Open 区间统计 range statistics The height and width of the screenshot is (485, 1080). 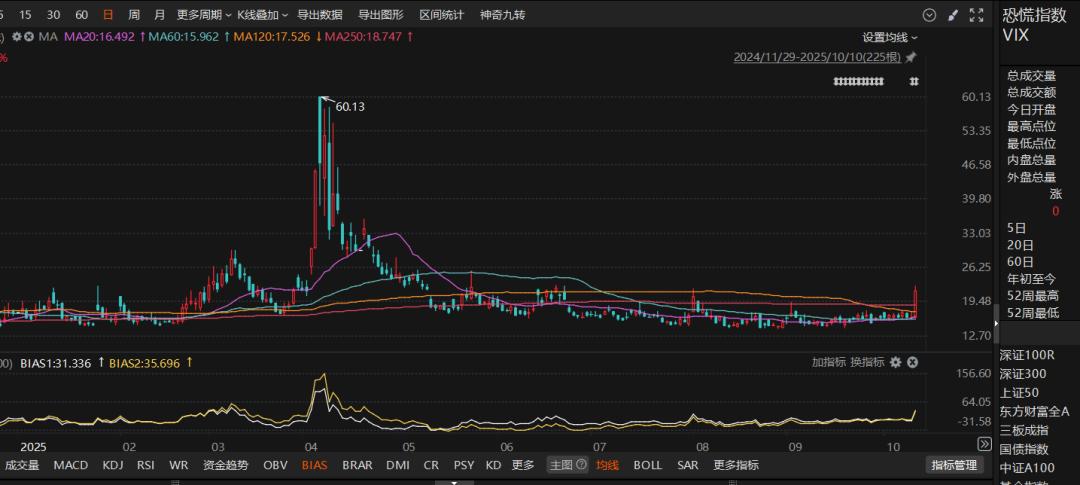[x=442, y=14]
